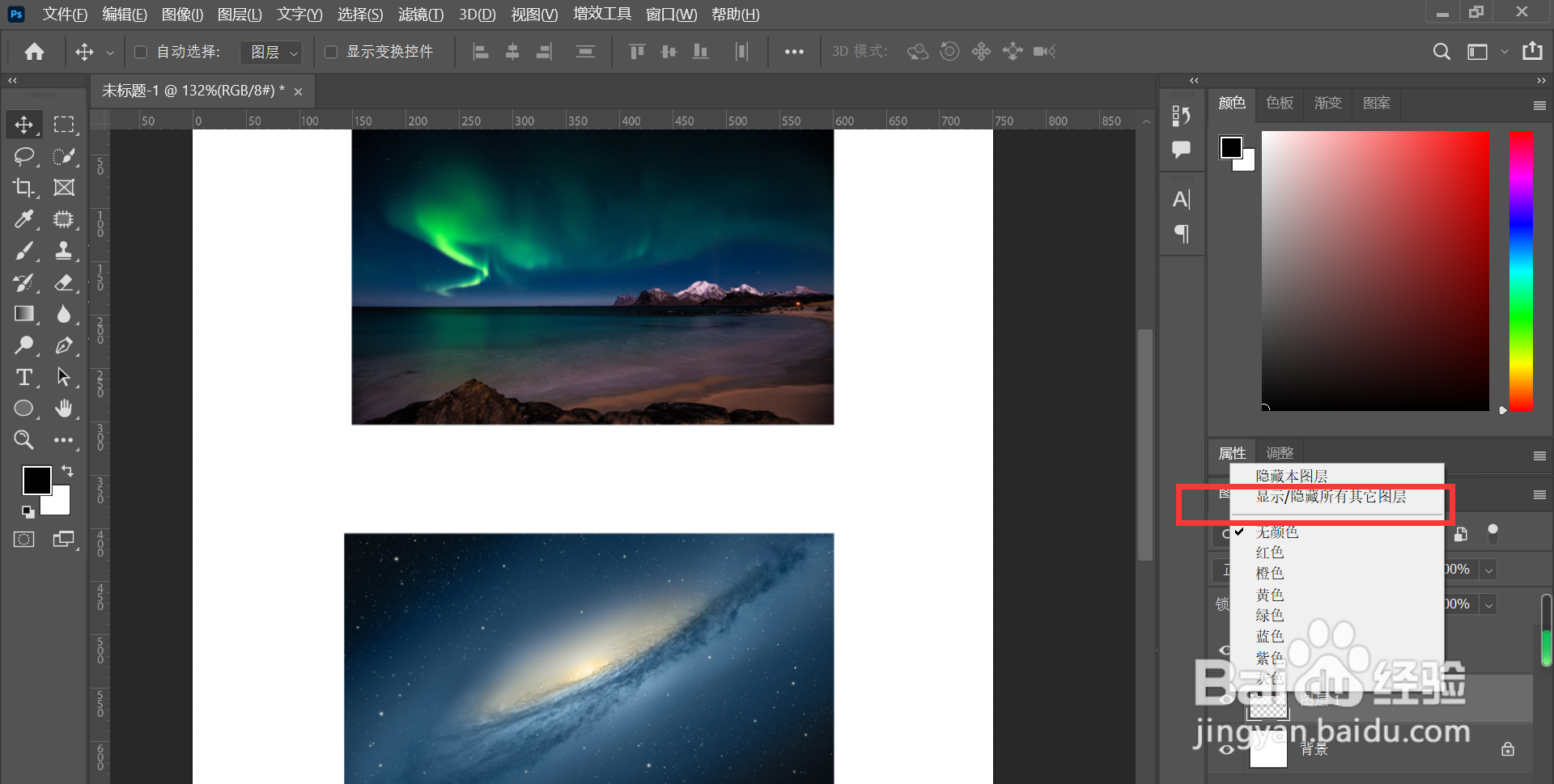Open the 图像(I) menu
This screenshot has height=784, width=1554.
pyautogui.click(x=182, y=15)
